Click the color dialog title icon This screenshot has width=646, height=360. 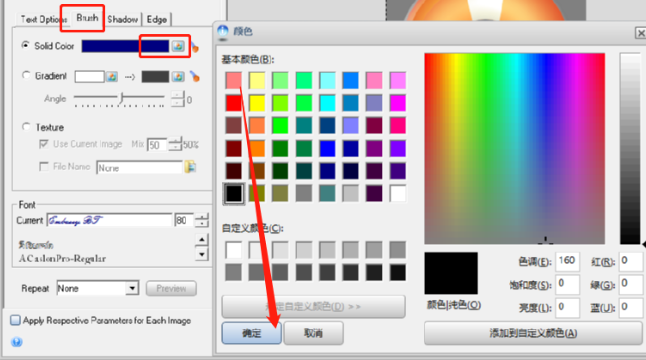coord(223,32)
